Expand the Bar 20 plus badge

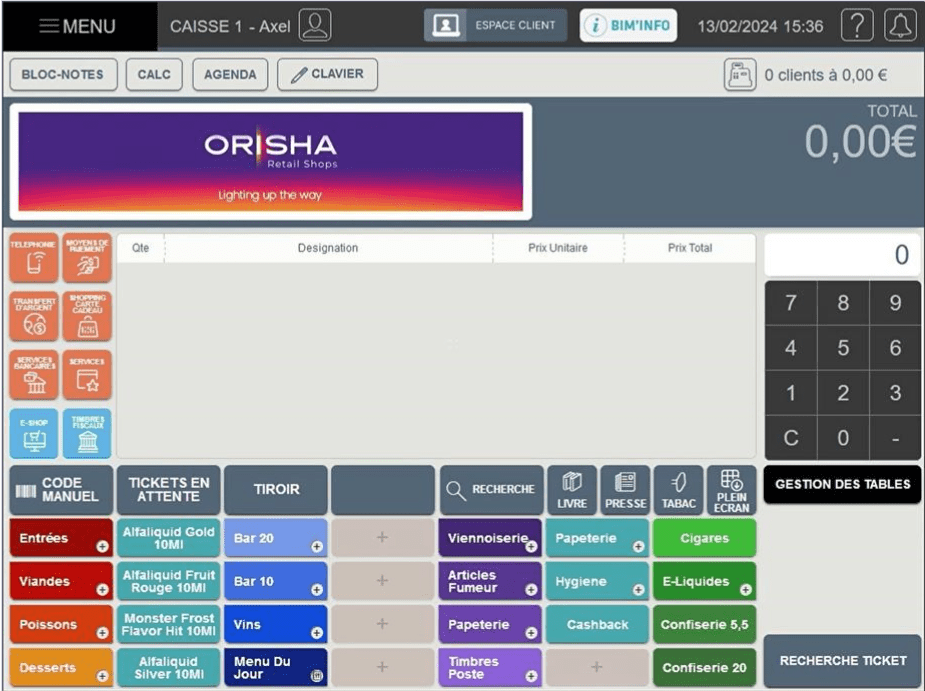(317, 546)
